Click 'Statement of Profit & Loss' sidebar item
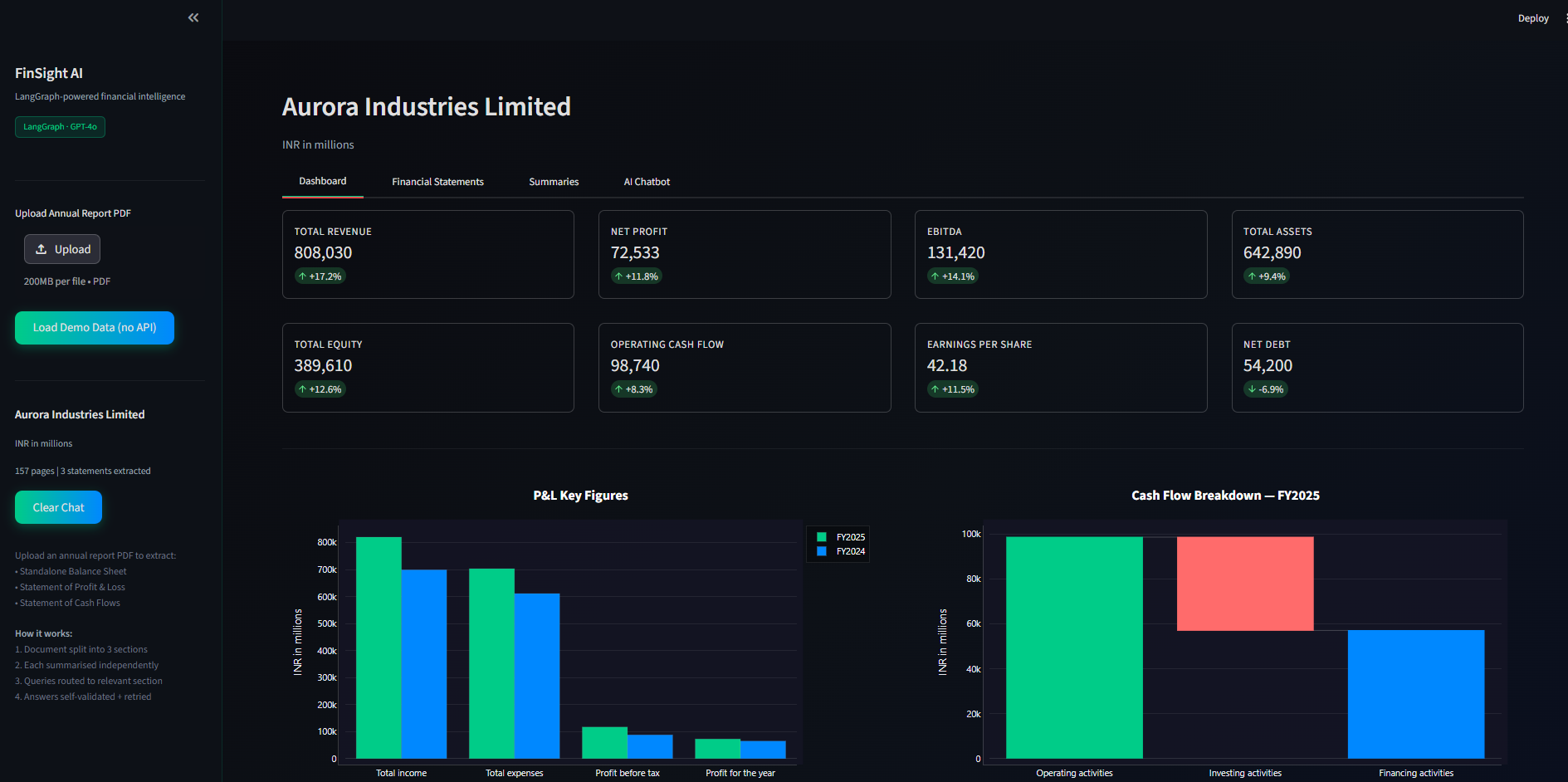Viewport: 1568px width, 782px height. coord(72,587)
